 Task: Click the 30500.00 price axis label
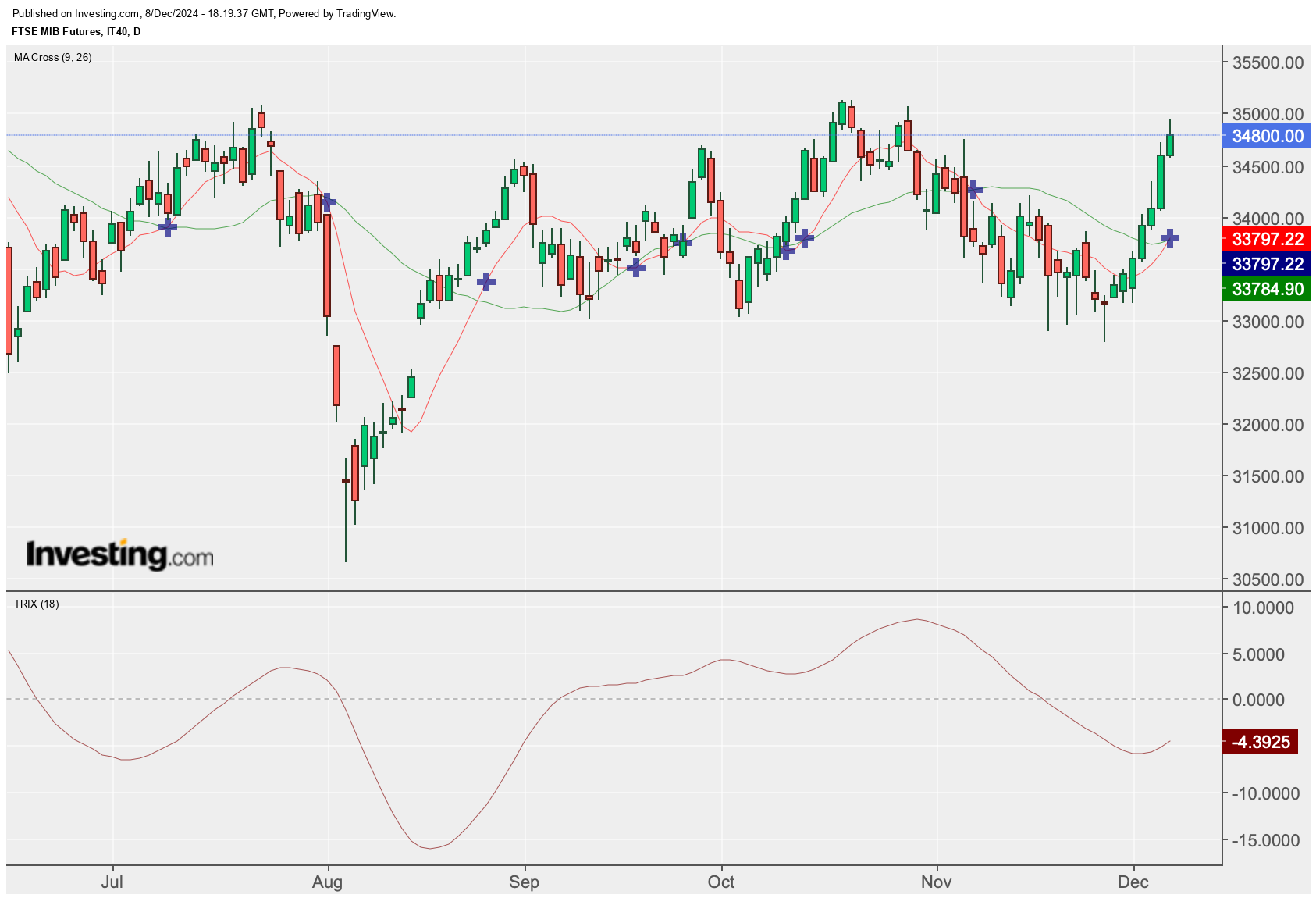click(x=1268, y=579)
